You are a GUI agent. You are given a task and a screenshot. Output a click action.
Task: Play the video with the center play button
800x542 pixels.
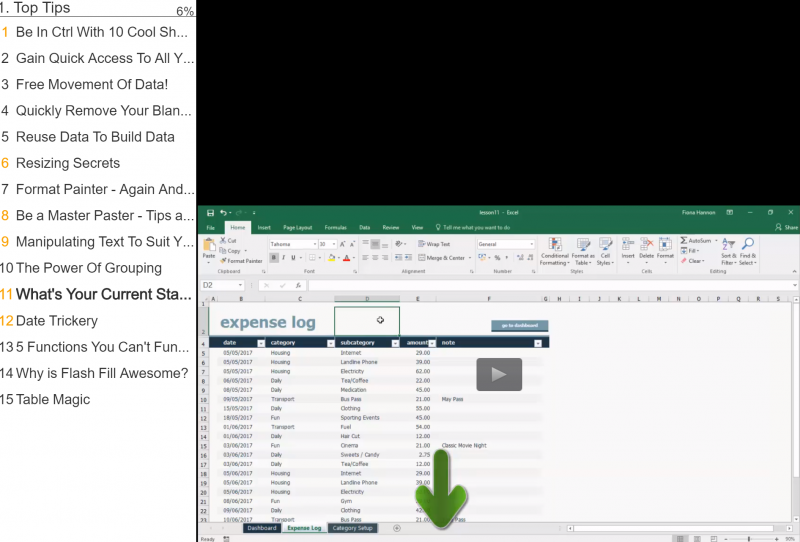(x=499, y=375)
